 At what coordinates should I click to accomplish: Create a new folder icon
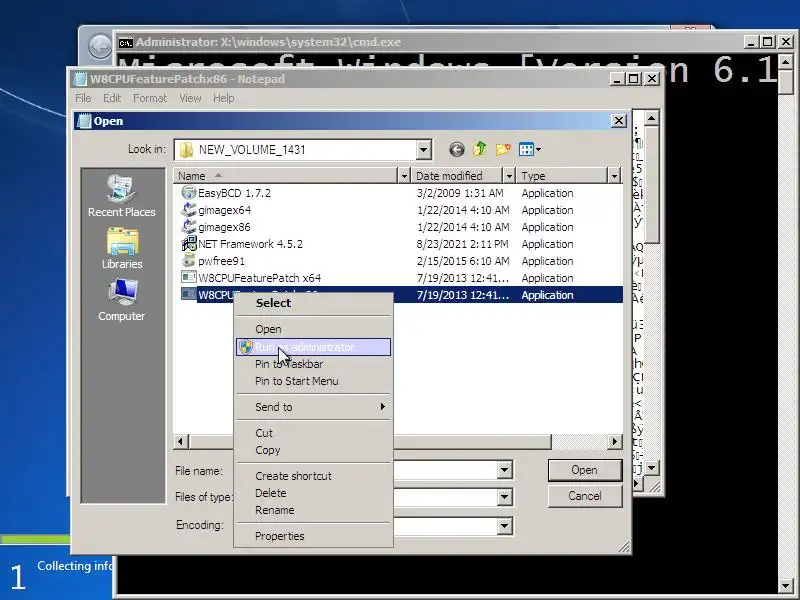(503, 149)
